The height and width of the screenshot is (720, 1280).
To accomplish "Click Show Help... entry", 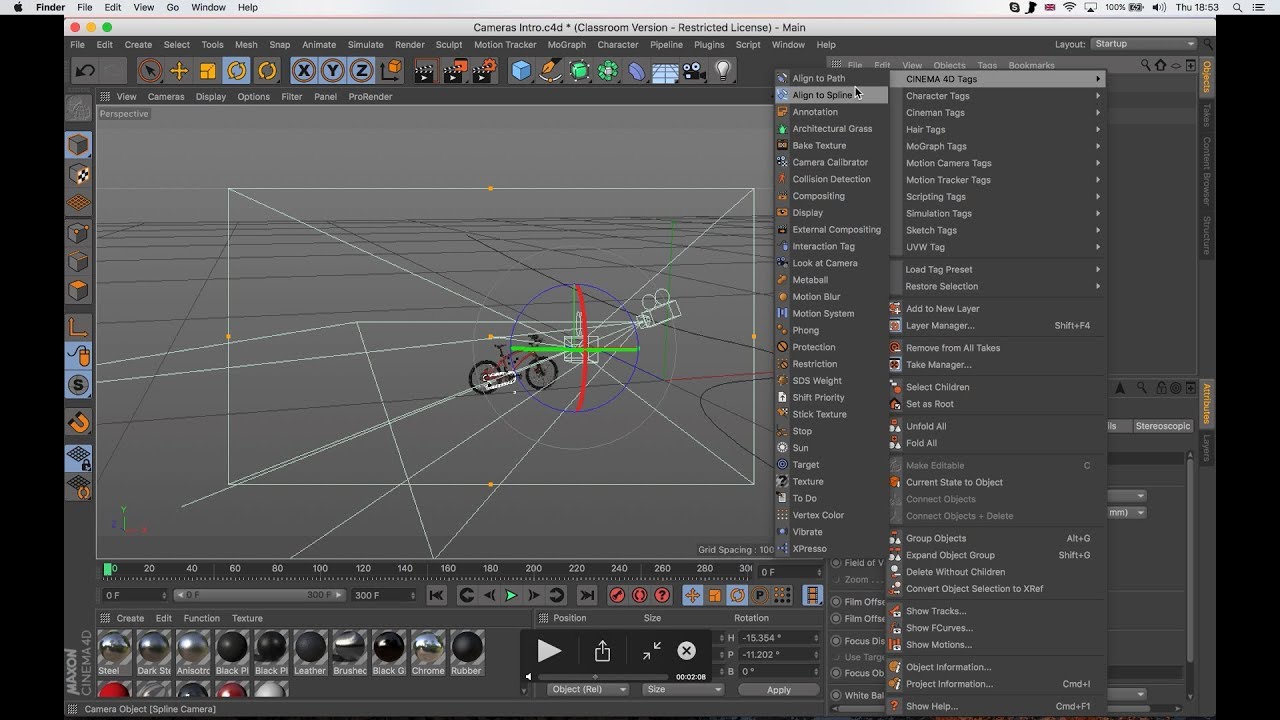I will point(1000,706).
